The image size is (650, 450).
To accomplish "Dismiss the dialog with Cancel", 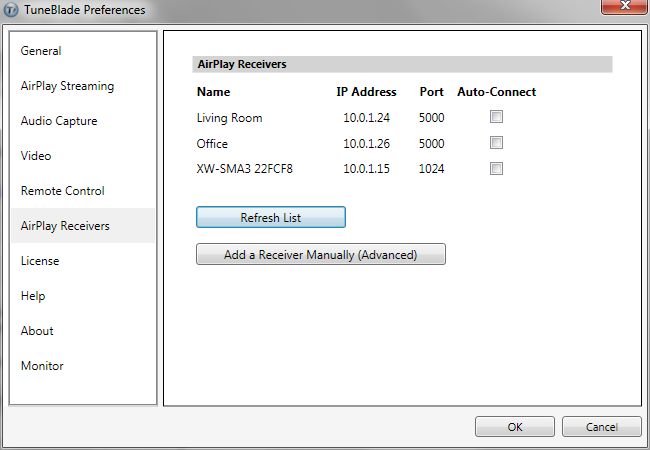I will tap(601, 427).
